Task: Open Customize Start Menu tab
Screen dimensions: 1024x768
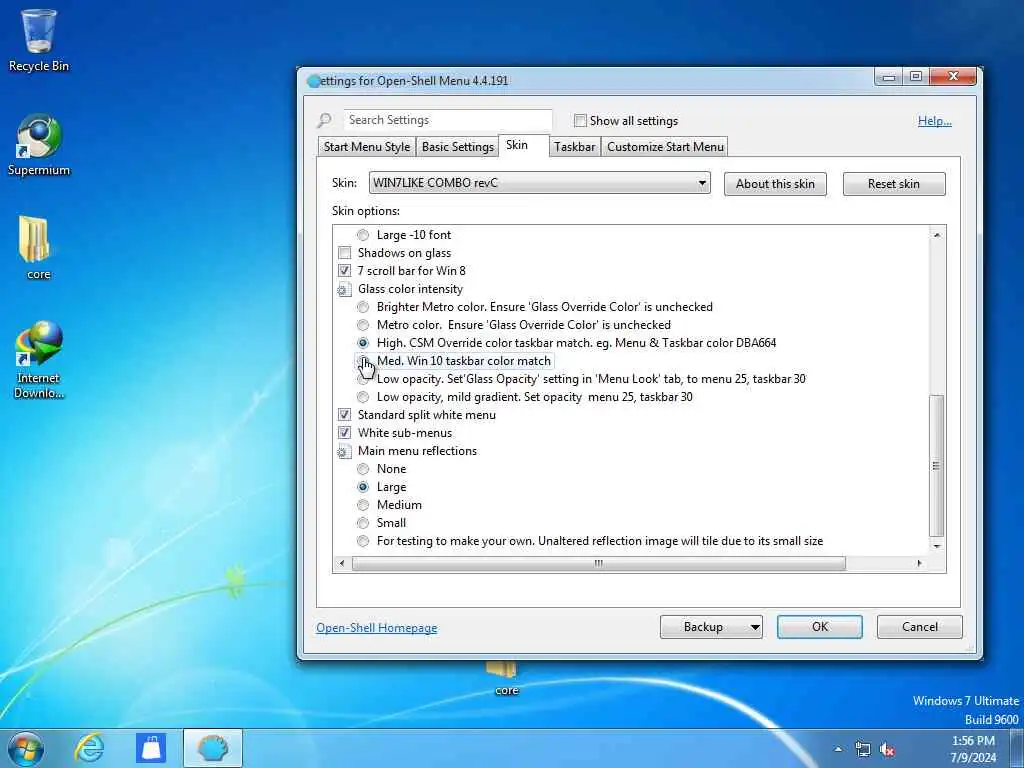Action: point(665,147)
